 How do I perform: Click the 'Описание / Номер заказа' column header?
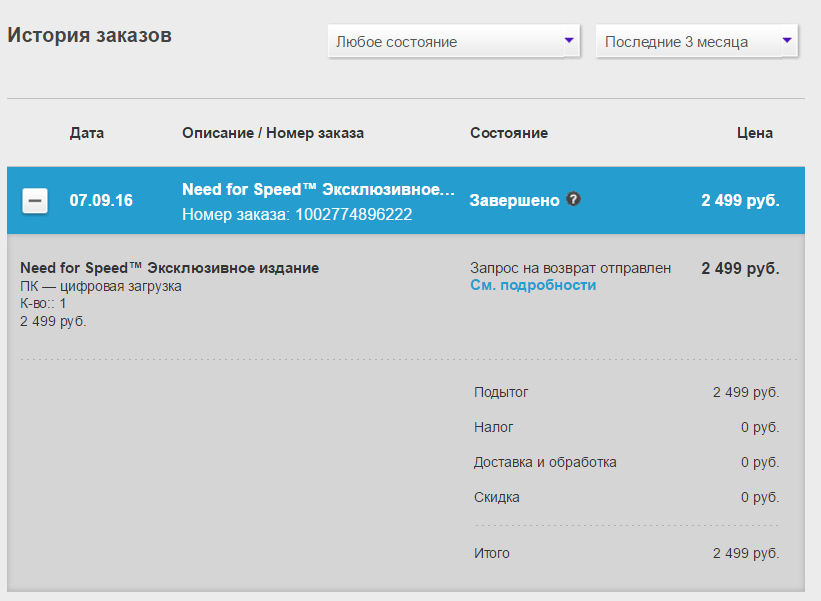[x=273, y=133]
